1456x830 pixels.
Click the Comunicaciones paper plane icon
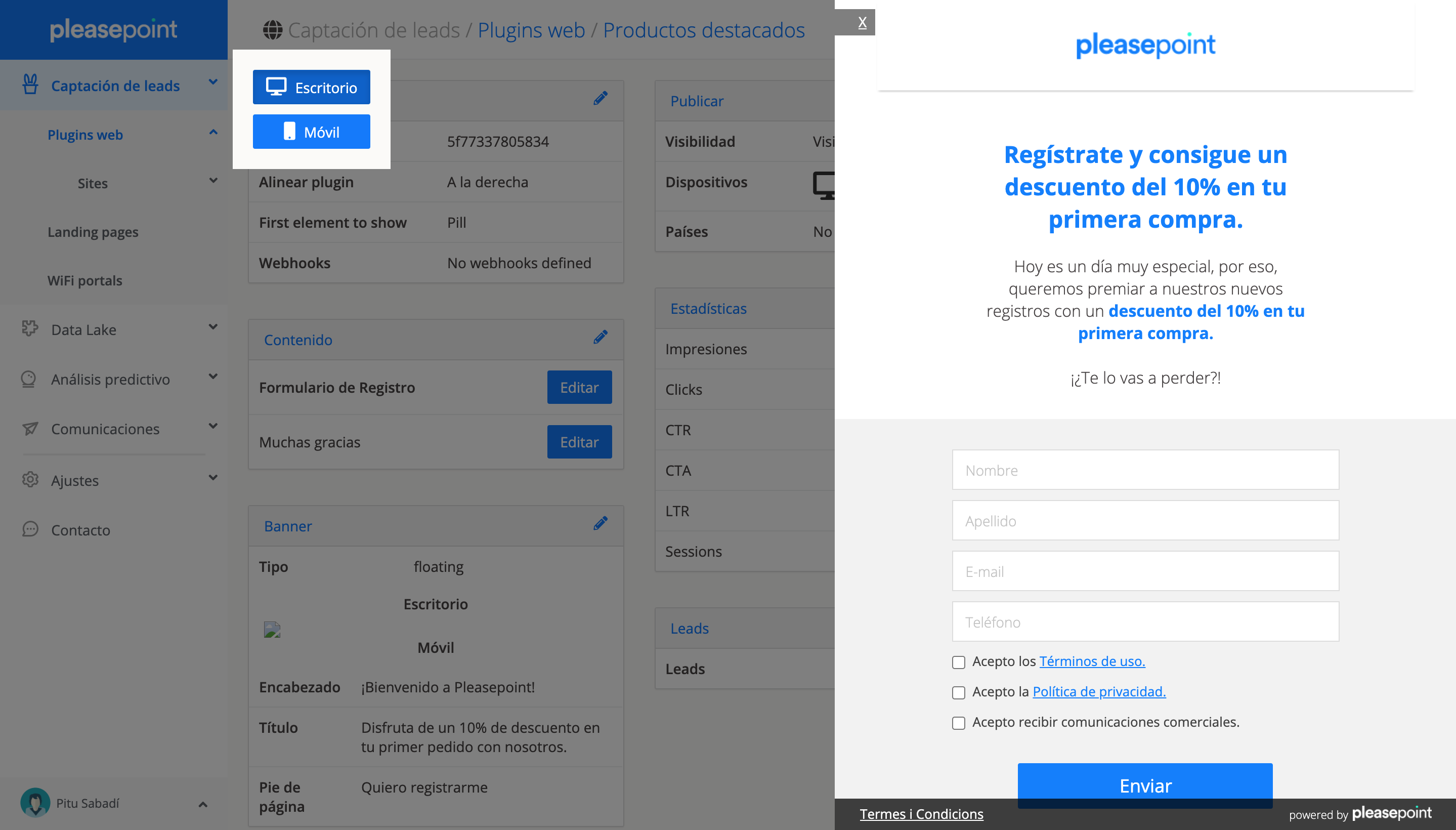30,428
